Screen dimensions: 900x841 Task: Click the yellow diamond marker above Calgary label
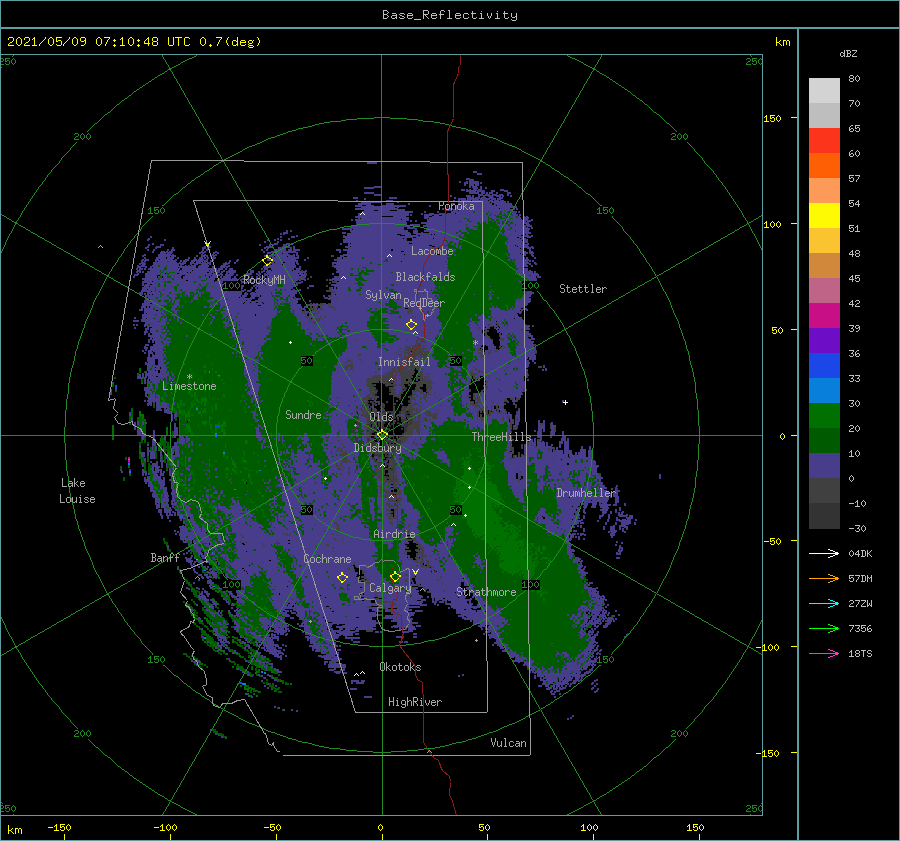[395, 576]
